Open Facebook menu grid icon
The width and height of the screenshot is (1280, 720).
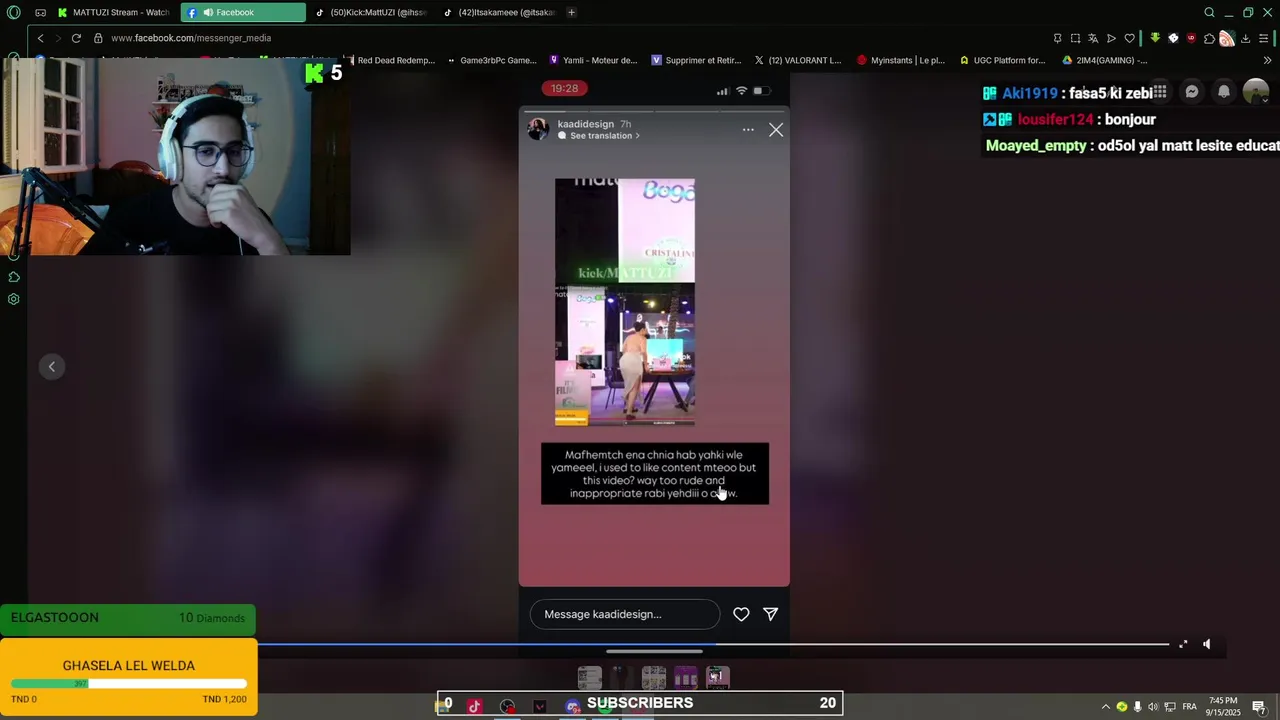pos(1159,91)
